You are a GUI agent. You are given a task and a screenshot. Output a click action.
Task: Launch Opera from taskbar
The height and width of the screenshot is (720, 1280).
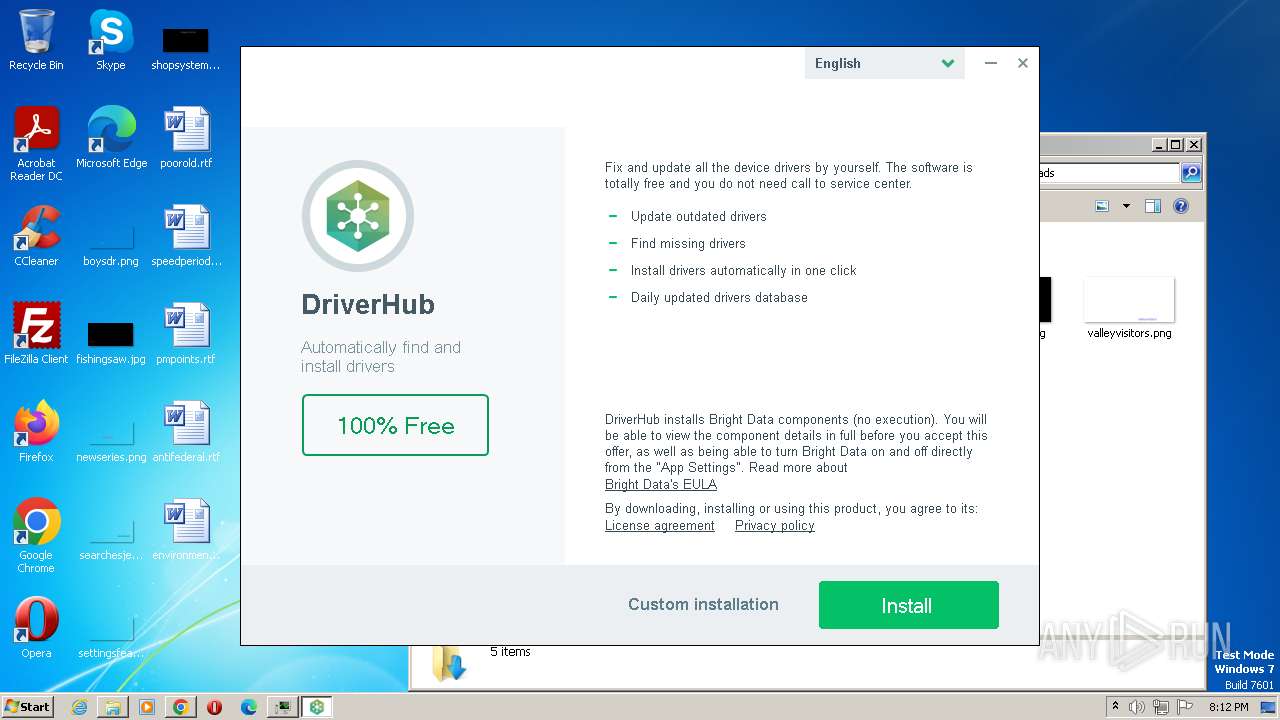[x=215, y=707]
